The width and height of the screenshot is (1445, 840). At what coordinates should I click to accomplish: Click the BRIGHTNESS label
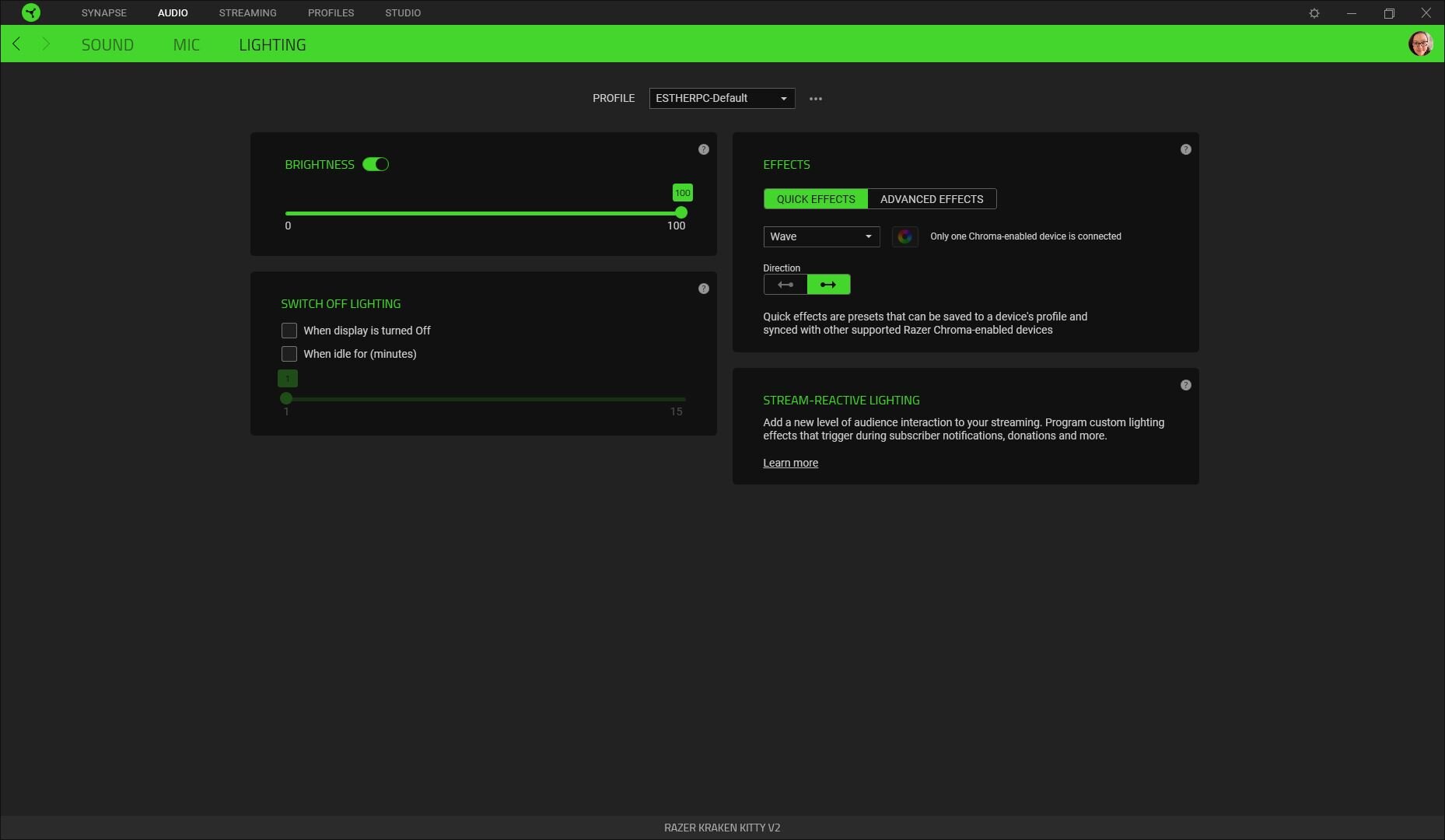tap(319, 165)
